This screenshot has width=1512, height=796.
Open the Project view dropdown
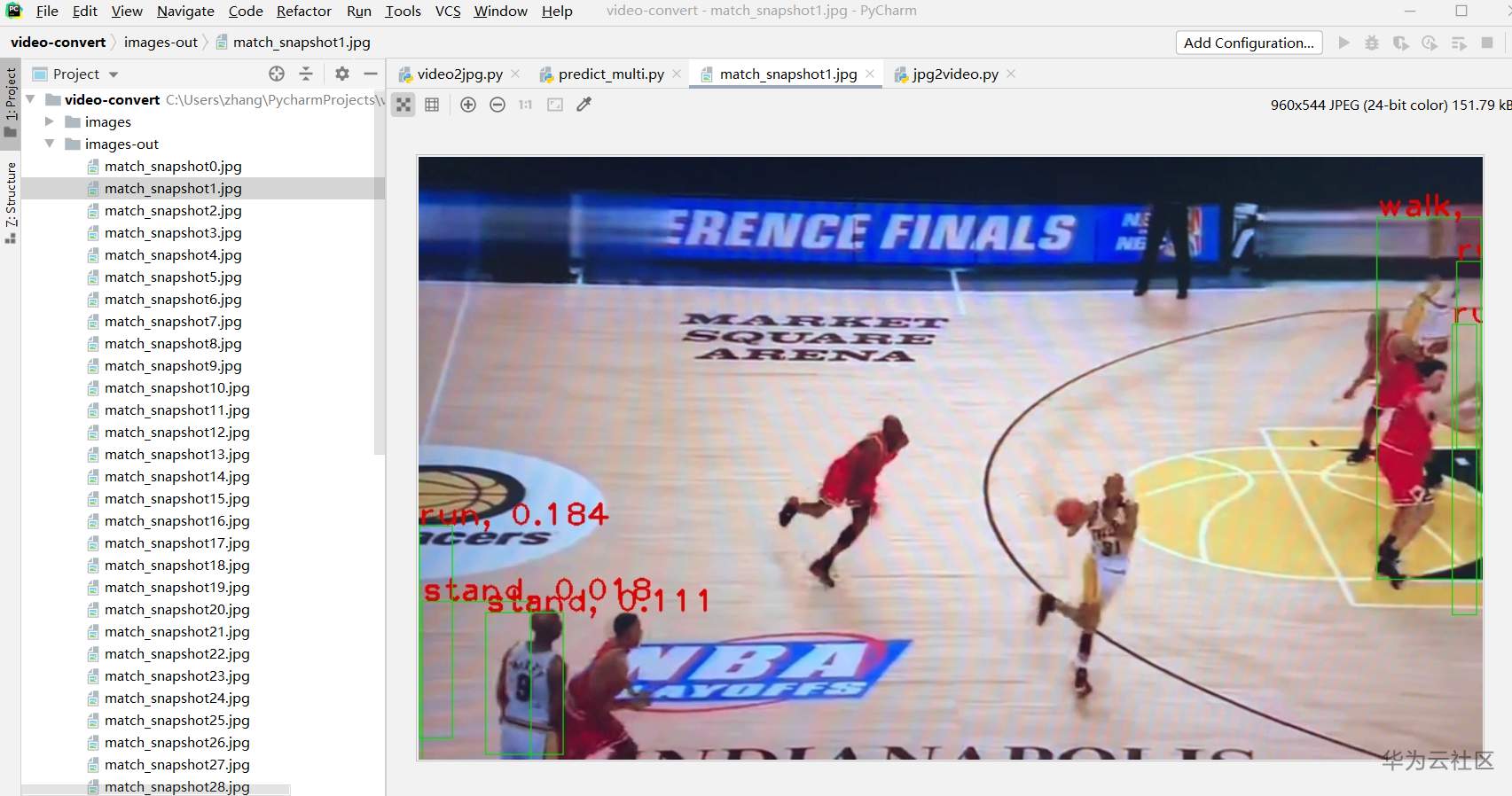pos(114,74)
